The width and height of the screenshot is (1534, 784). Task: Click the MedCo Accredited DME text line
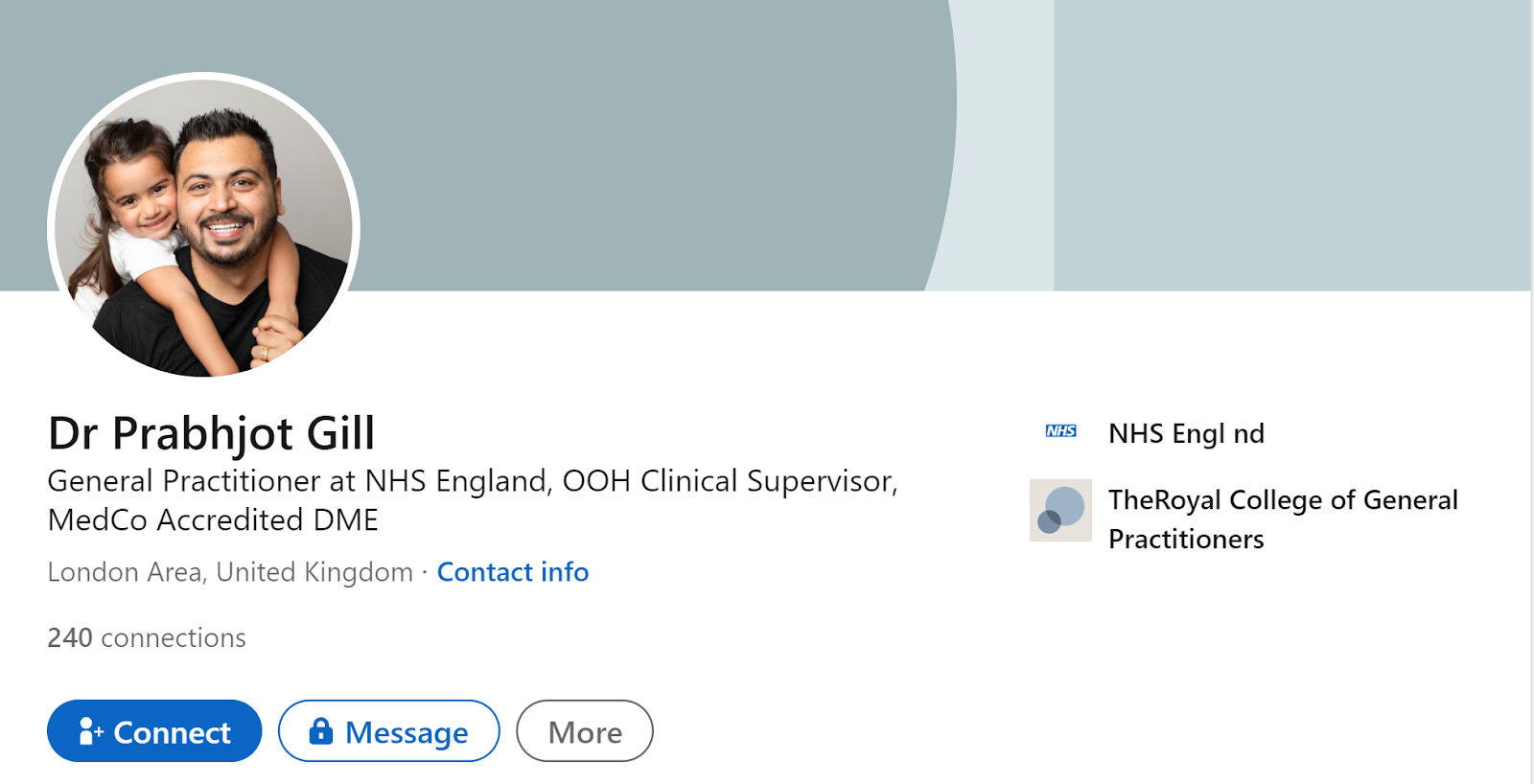213,520
